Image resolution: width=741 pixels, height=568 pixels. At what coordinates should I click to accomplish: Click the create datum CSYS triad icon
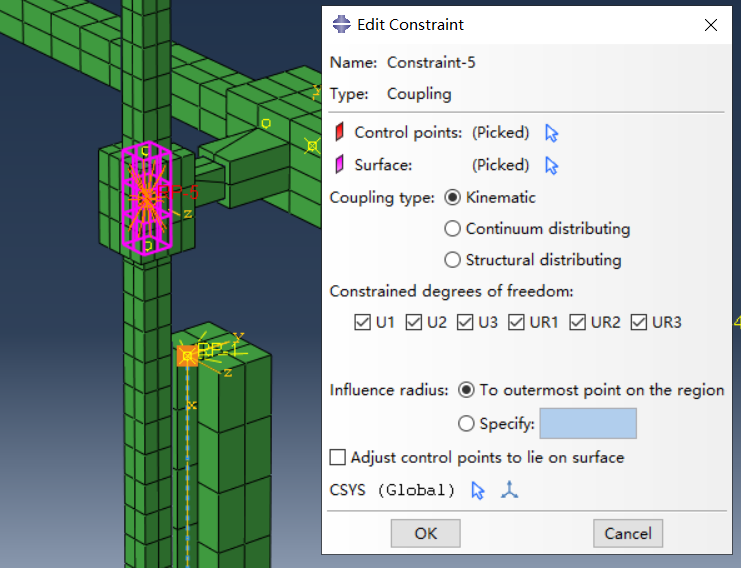509,490
